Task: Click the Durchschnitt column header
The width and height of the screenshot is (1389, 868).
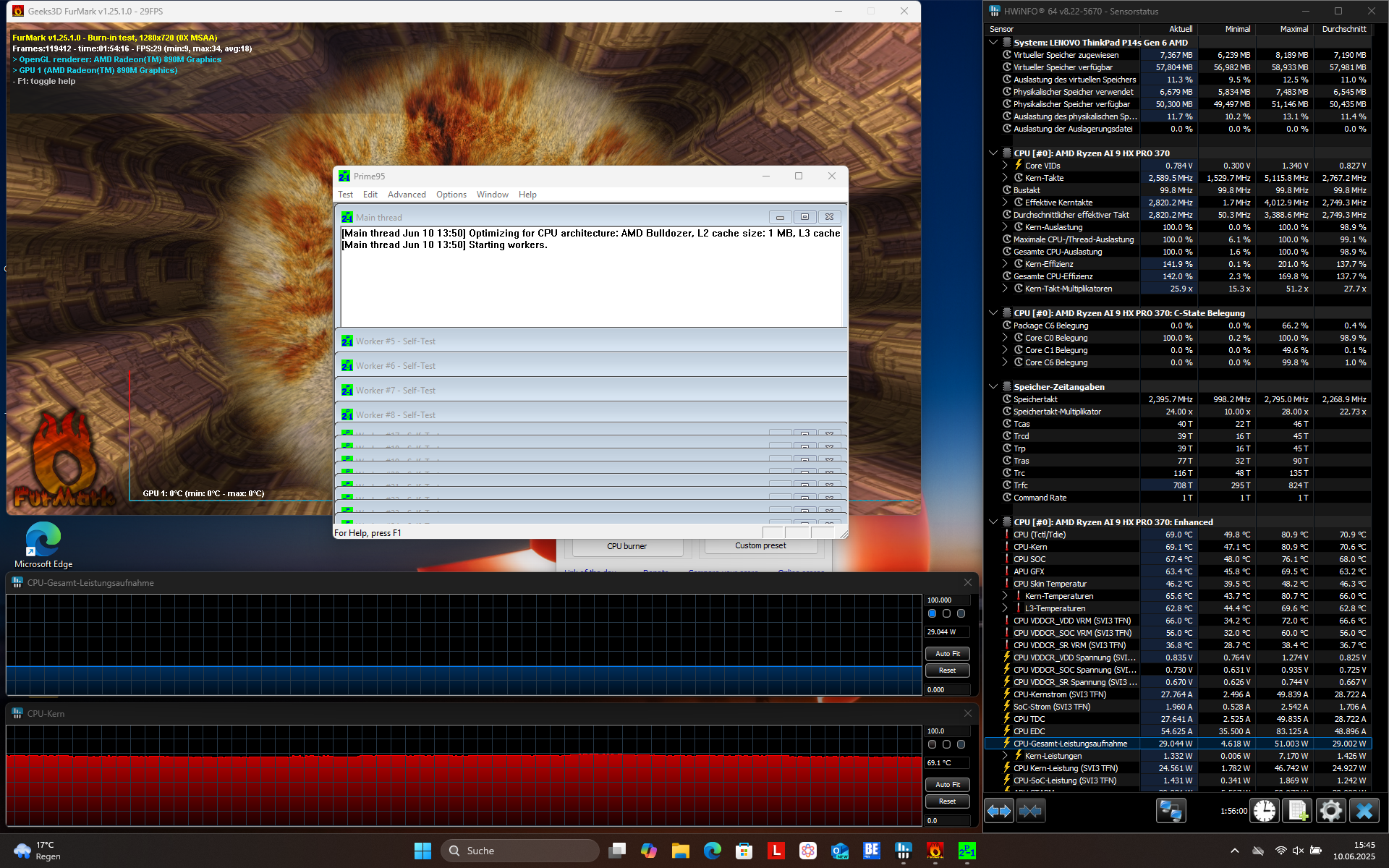Action: tap(1343, 29)
